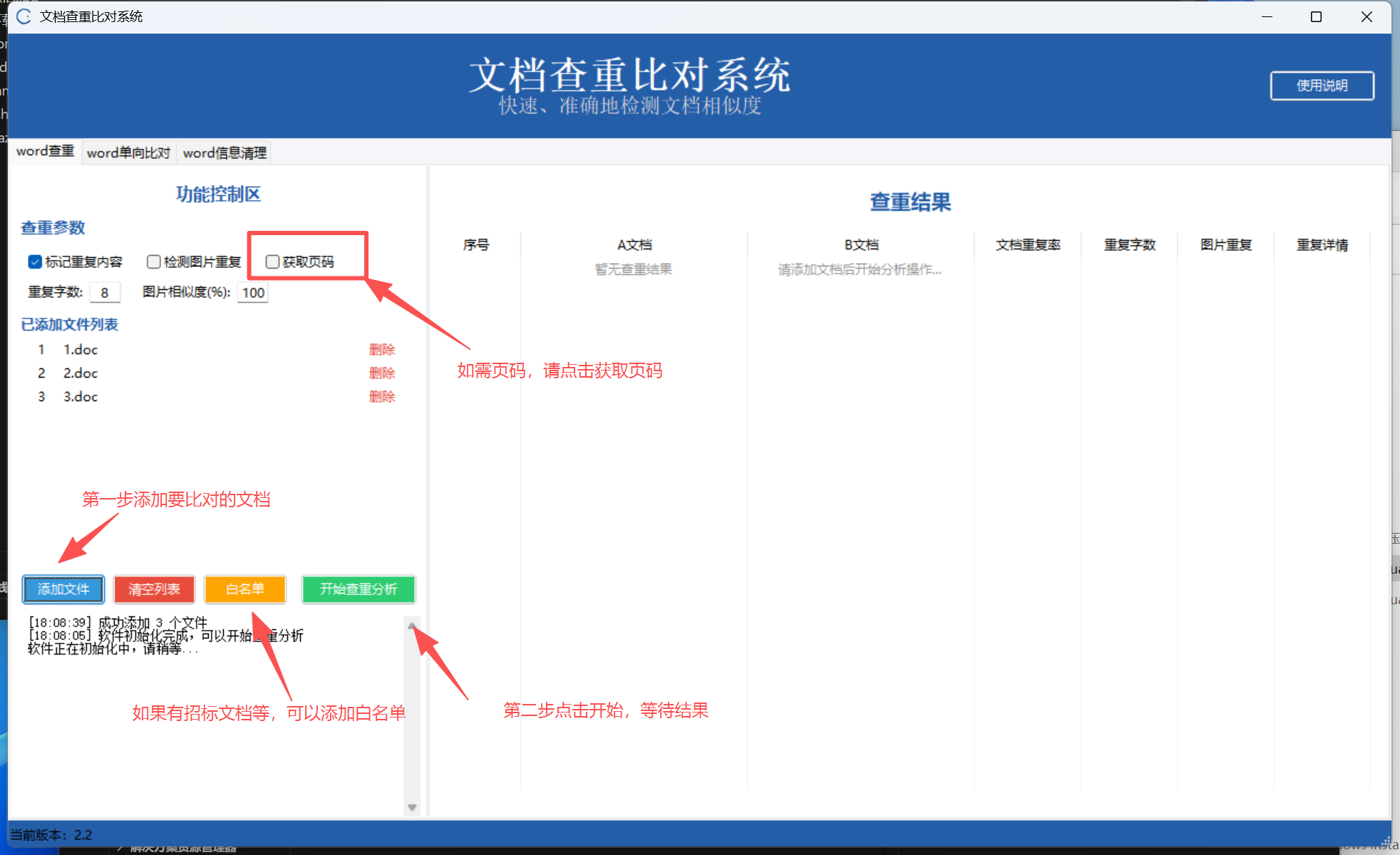Select the word查重 tab

(45, 151)
